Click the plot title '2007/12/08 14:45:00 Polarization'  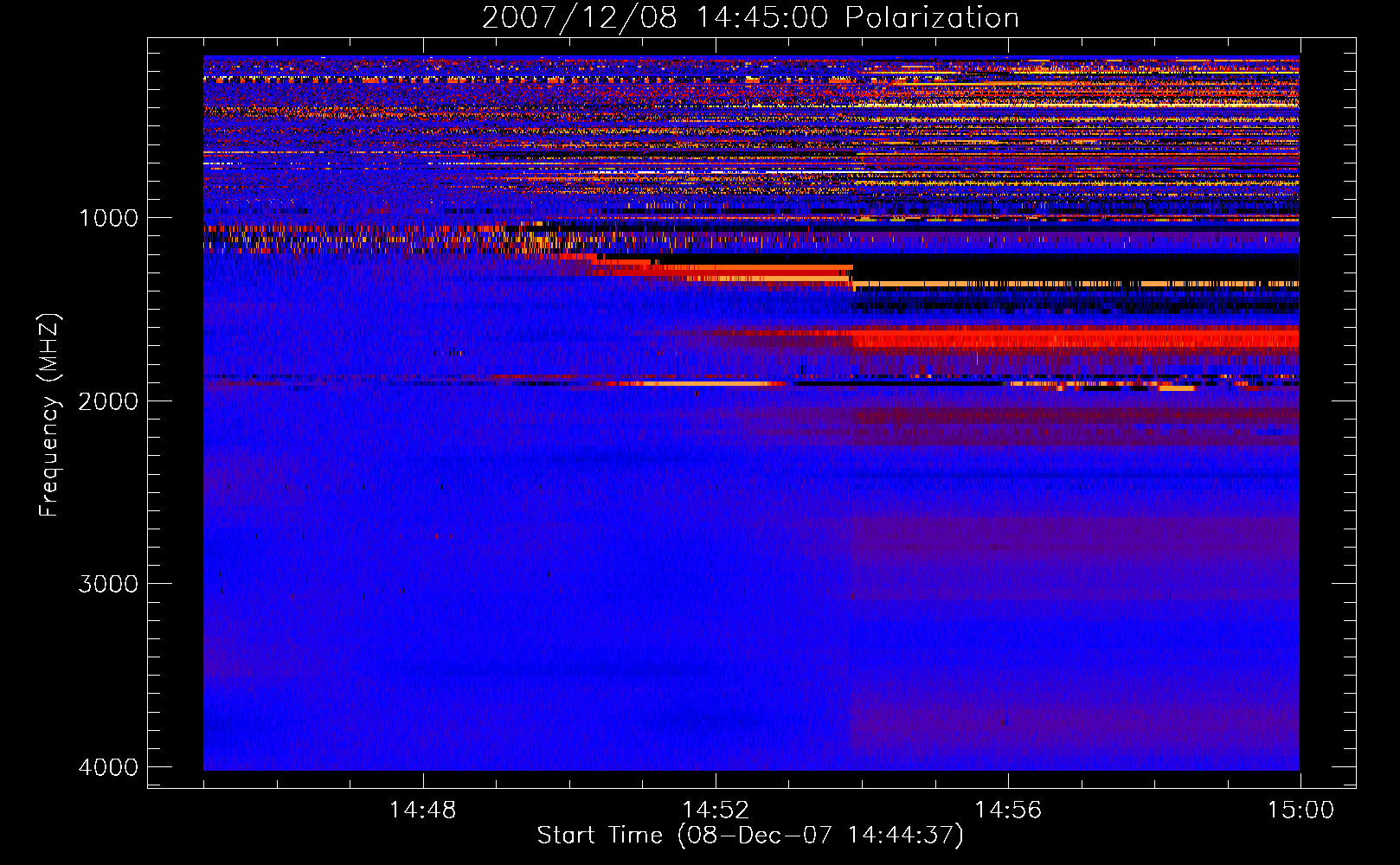pyautogui.click(x=750, y=17)
